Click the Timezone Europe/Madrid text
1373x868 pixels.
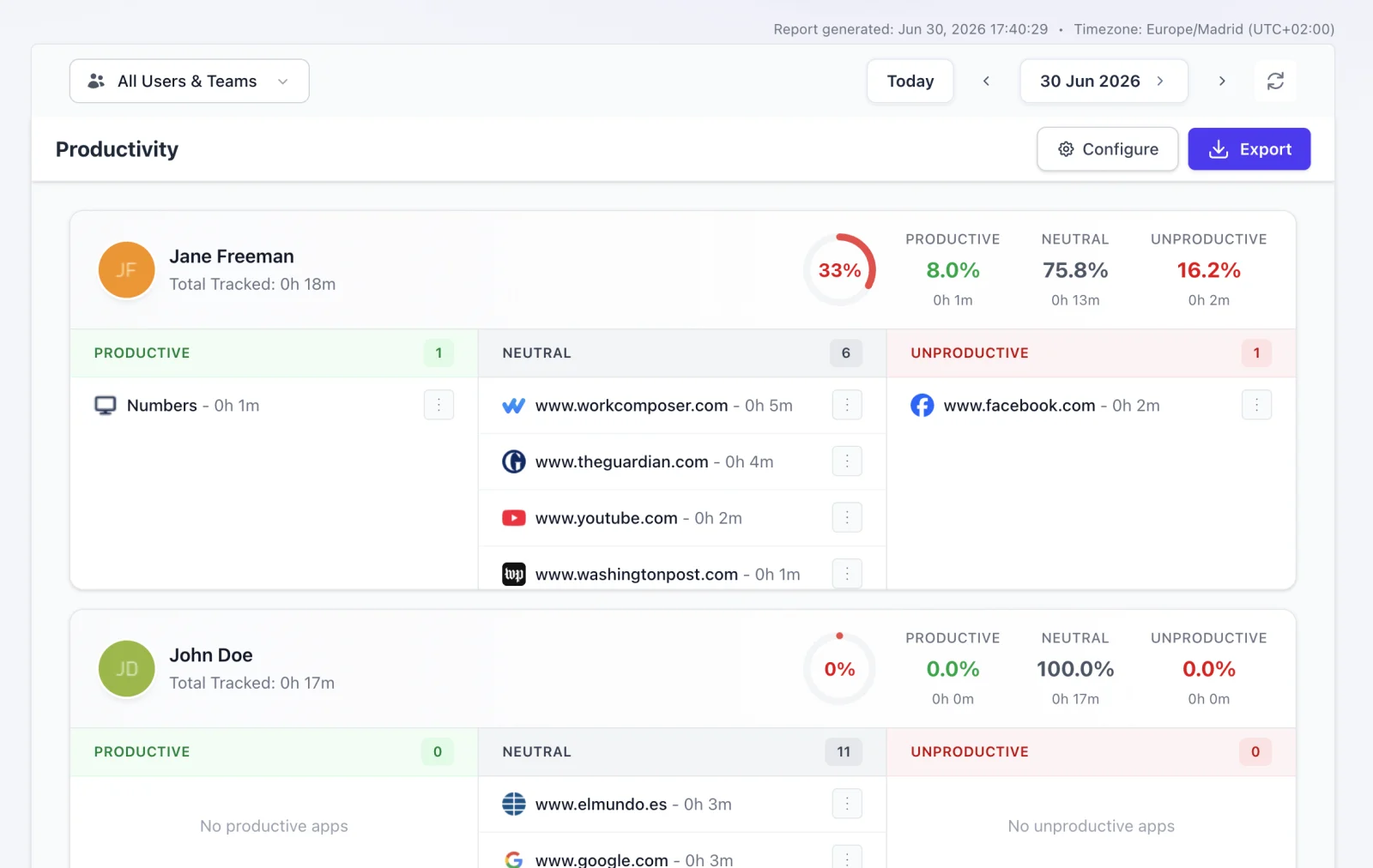[1204, 29]
